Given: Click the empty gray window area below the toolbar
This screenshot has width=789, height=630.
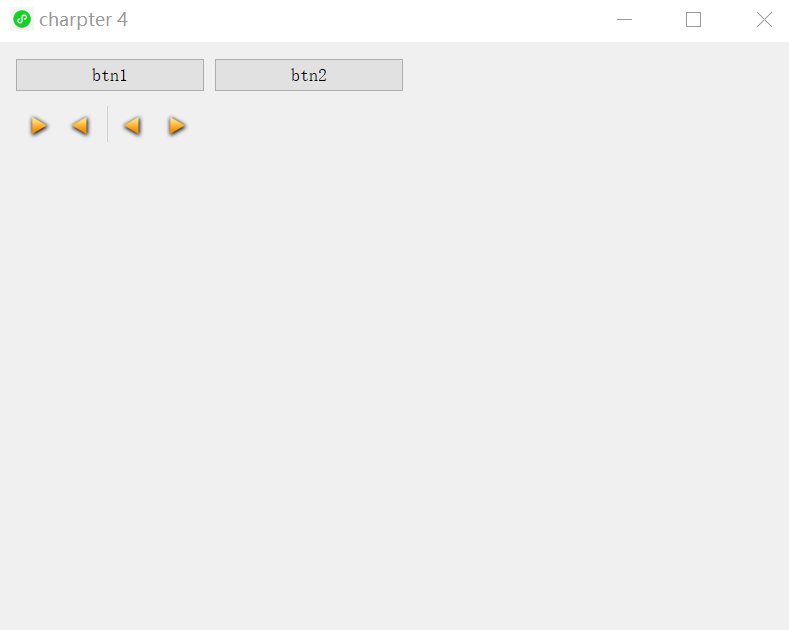Looking at the screenshot, I should click(394, 382).
